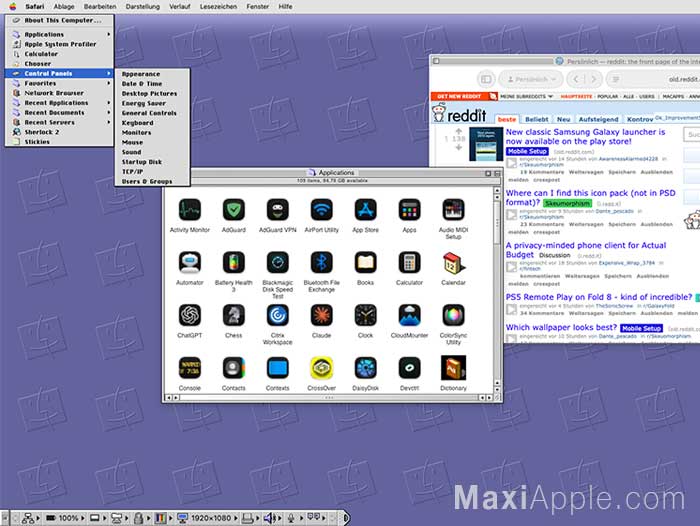
Task: Open the AirPort Utility app icon
Action: click(x=321, y=210)
